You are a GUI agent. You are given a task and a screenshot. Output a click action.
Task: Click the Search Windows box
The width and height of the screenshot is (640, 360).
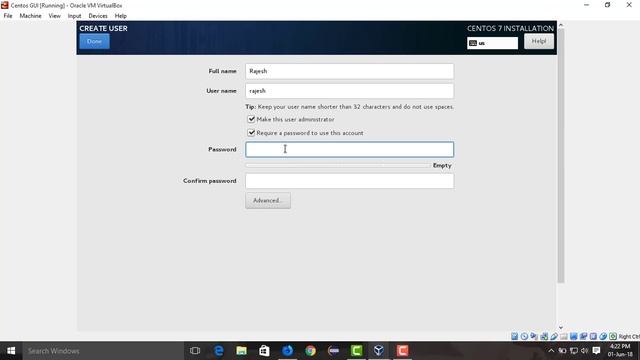102,351
